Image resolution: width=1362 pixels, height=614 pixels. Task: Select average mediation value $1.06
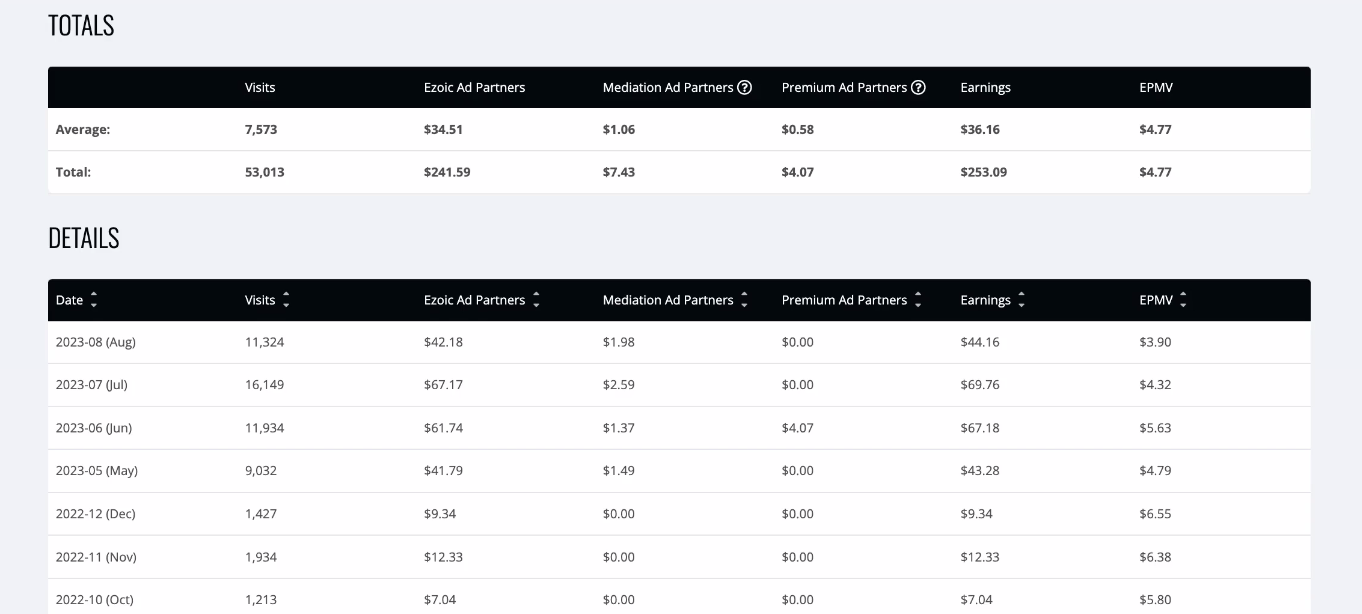coord(618,130)
